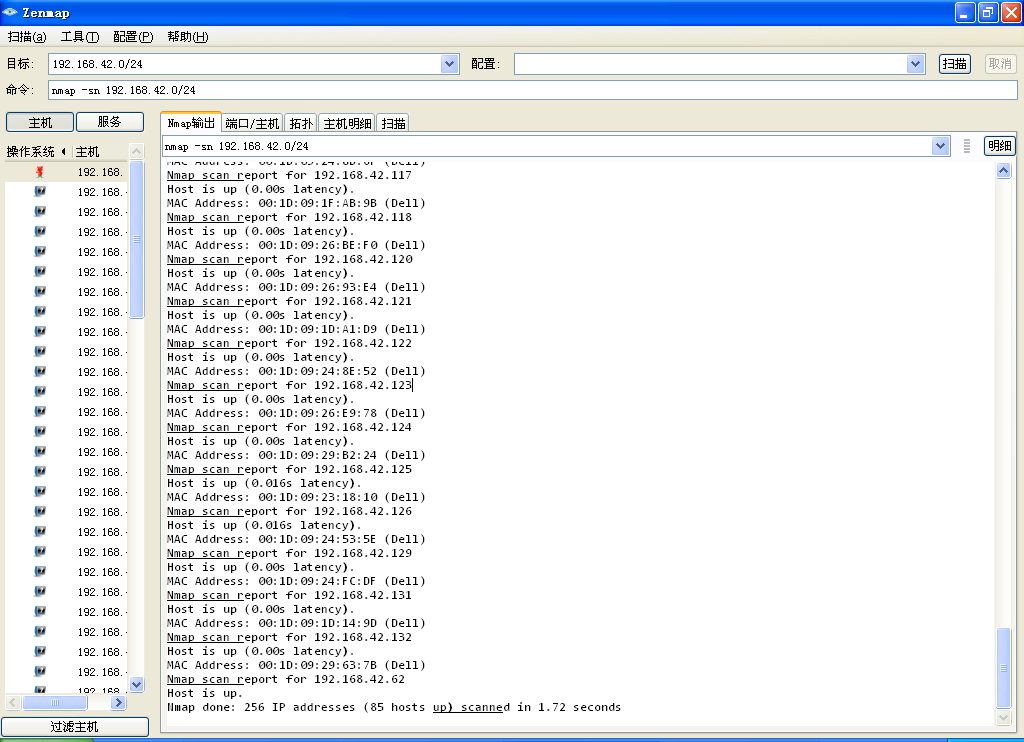Open the 扫描(a) menu
This screenshot has width=1024, height=742.
[x=27, y=37]
